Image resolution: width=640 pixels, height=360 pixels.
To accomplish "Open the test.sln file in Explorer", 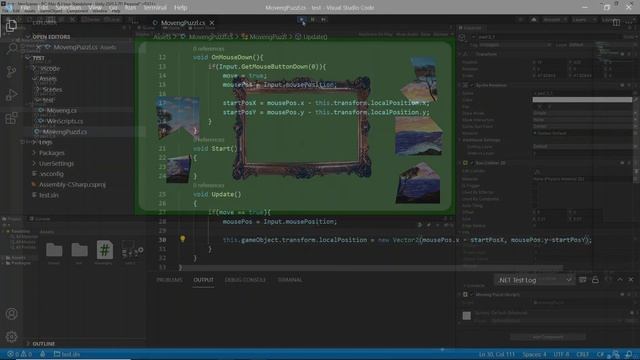I will [49, 195].
